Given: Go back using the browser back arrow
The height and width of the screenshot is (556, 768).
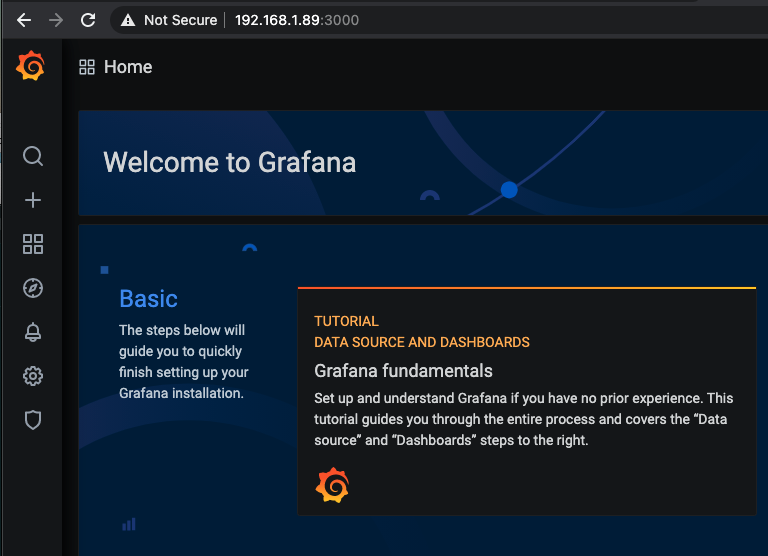Looking at the screenshot, I should click(24, 20).
